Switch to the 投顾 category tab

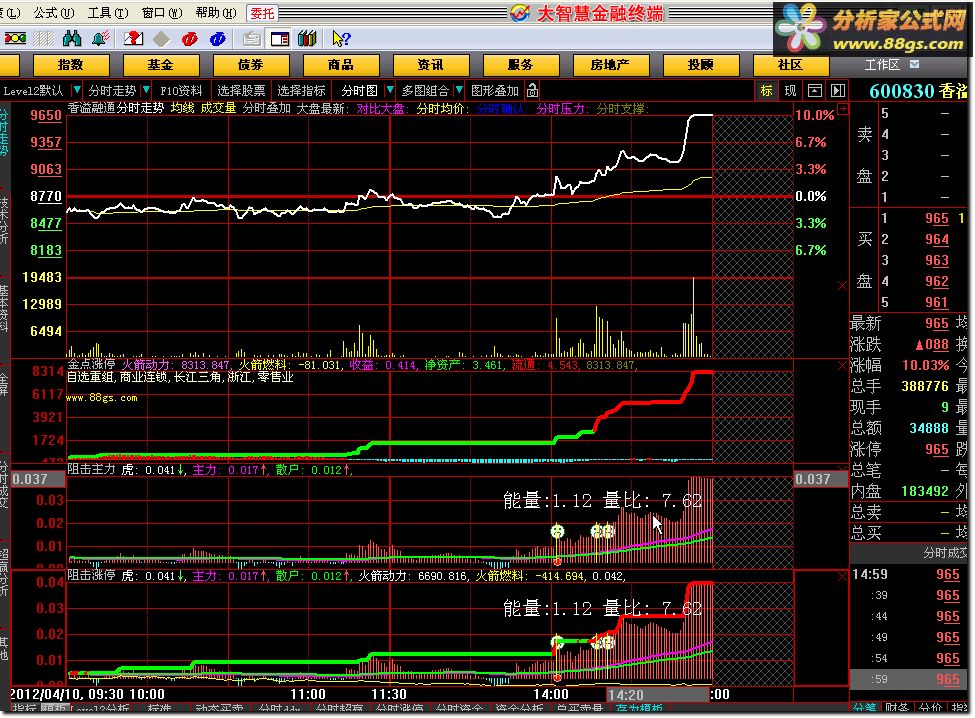coord(701,65)
